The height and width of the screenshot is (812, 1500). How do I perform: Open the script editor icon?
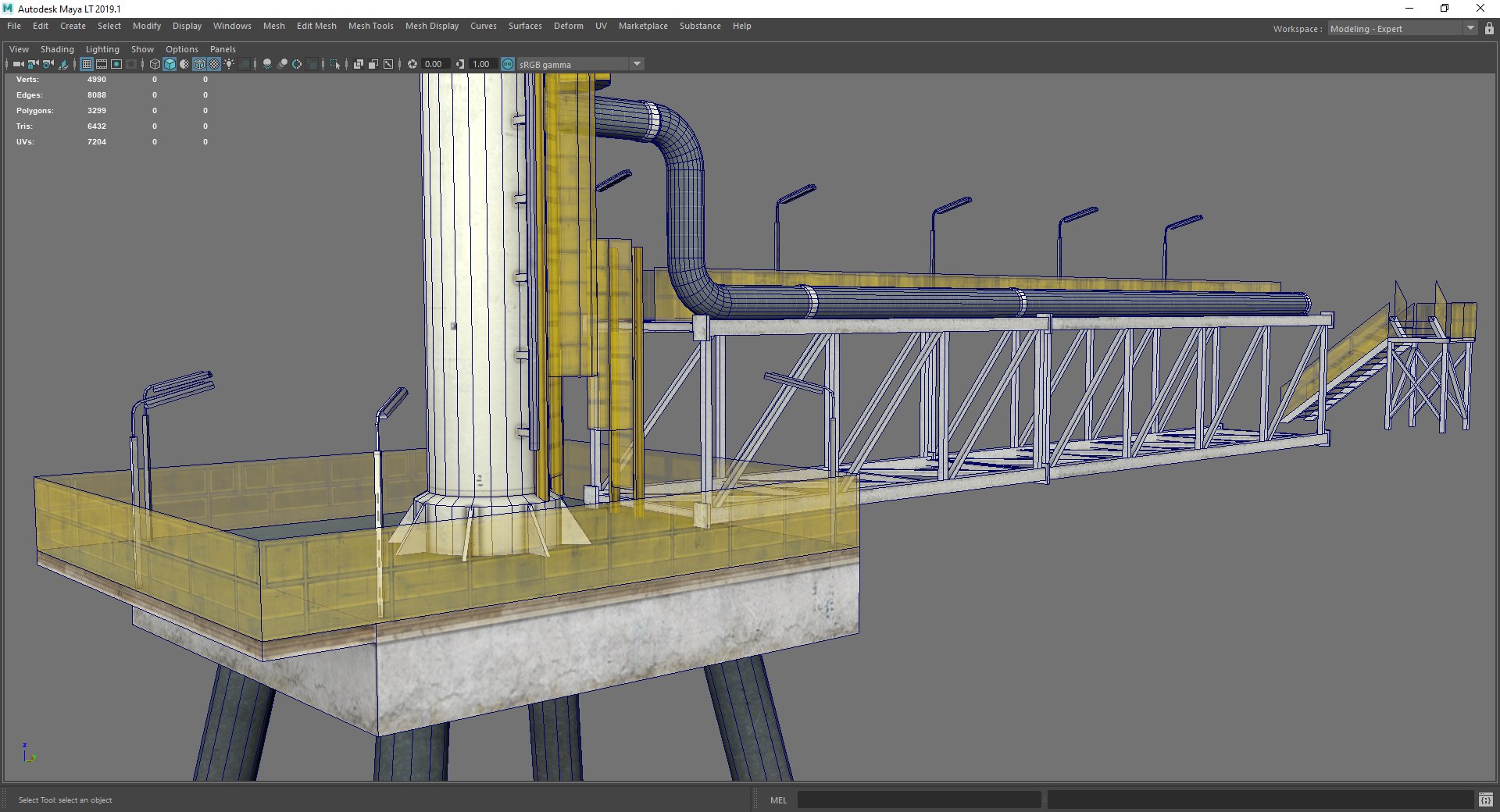(1486, 800)
